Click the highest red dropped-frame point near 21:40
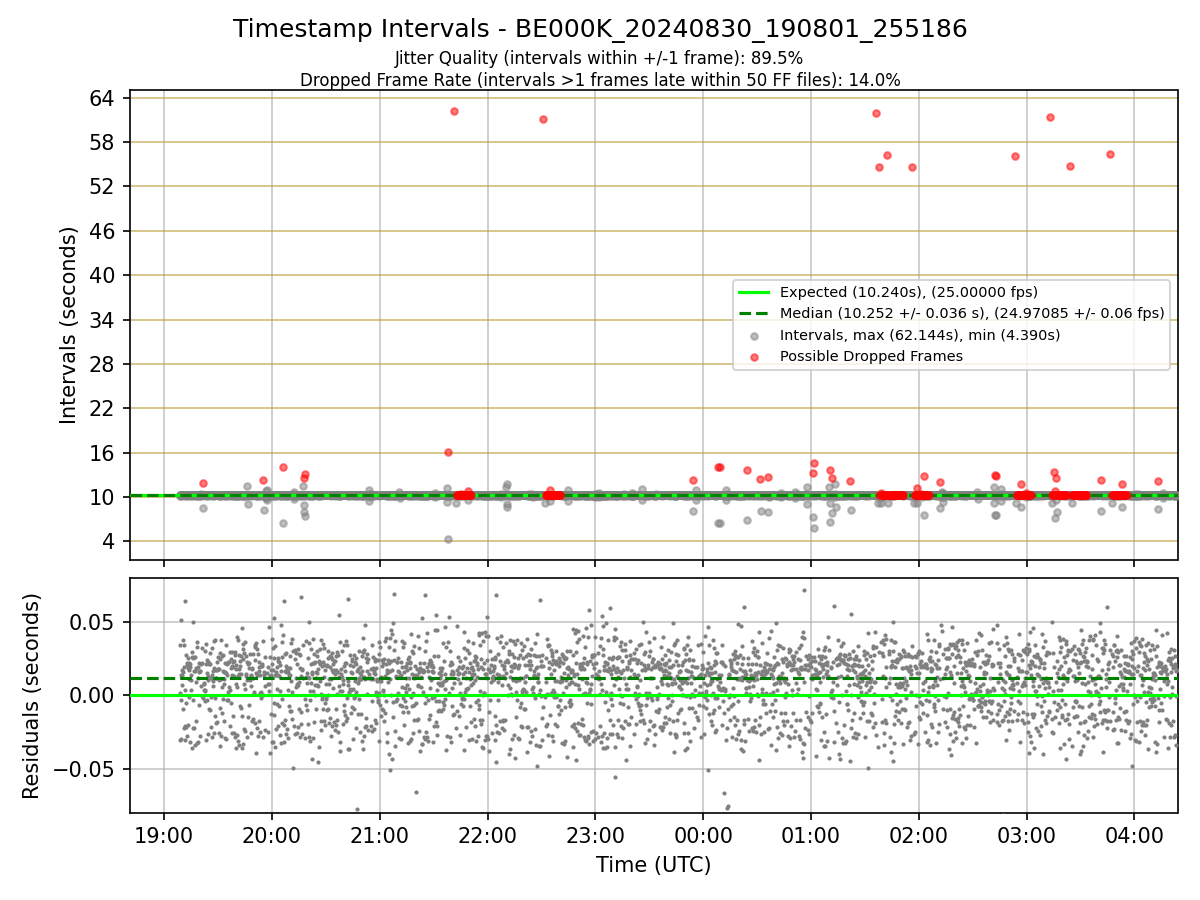1200x900 pixels. point(454,111)
